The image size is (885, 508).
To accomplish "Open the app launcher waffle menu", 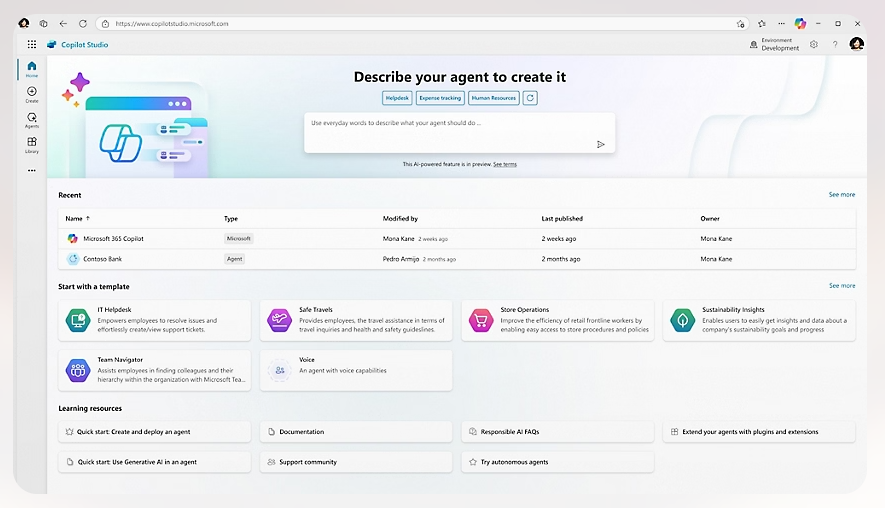I will (32, 44).
